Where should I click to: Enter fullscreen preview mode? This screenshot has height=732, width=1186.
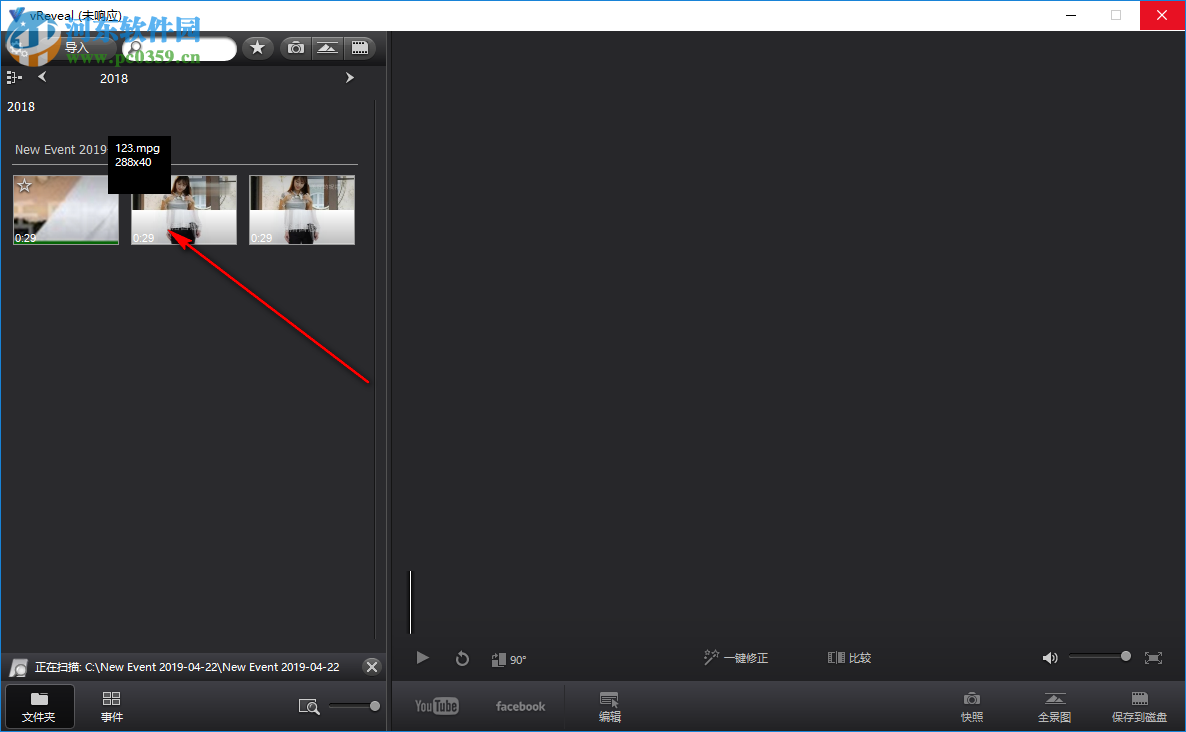tap(1153, 658)
